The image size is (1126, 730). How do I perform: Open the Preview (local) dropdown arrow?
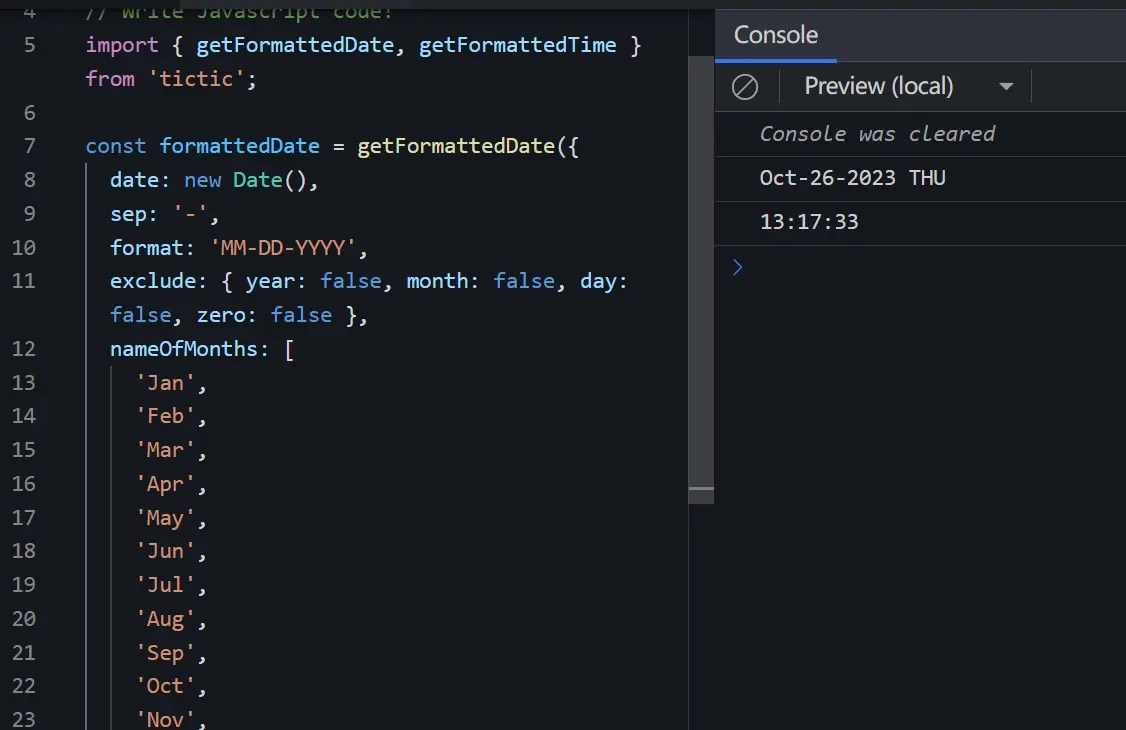(x=1007, y=86)
